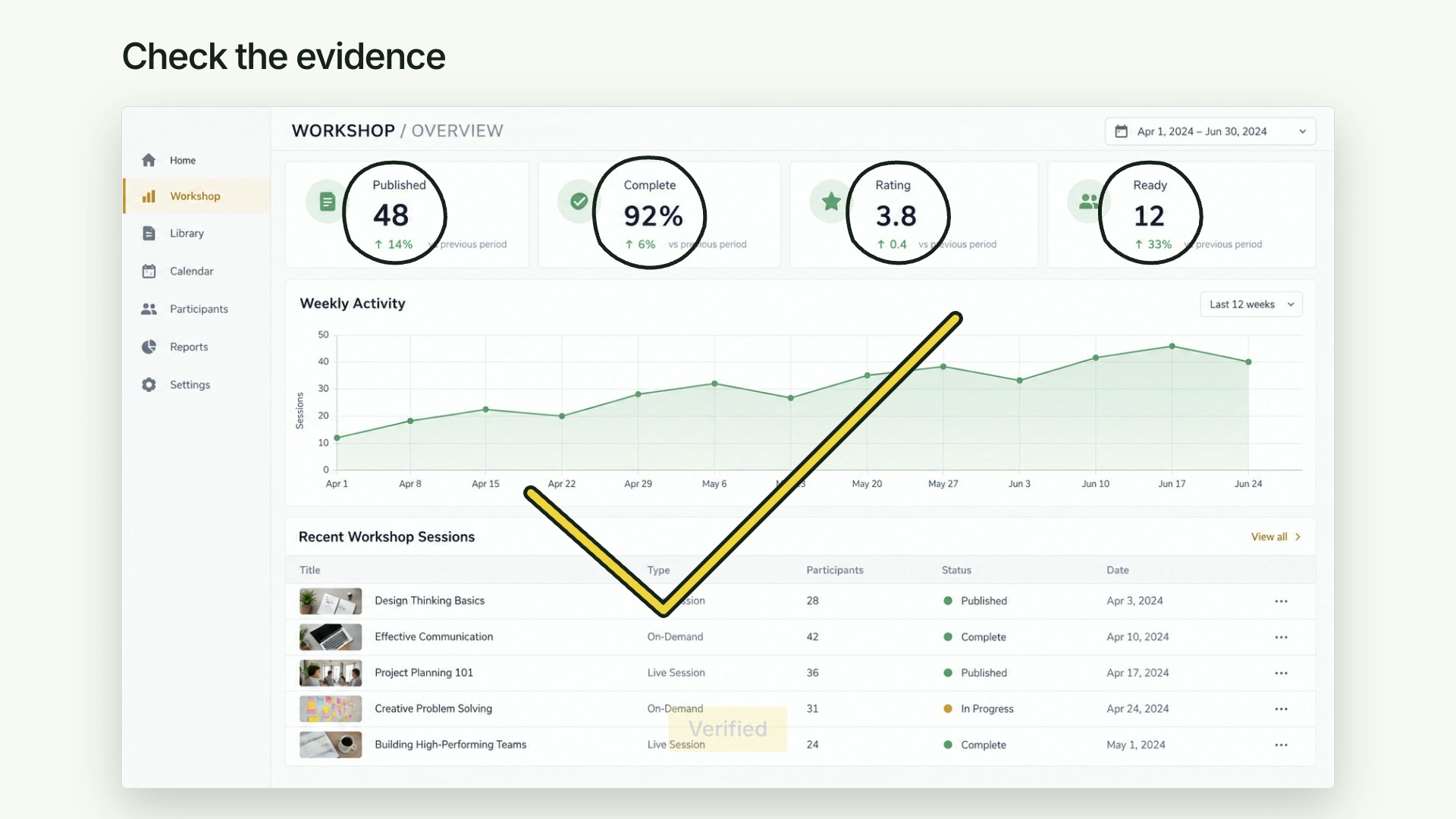Click the Complete card checkmark icon
This screenshot has height=819, width=1456.
(x=579, y=202)
